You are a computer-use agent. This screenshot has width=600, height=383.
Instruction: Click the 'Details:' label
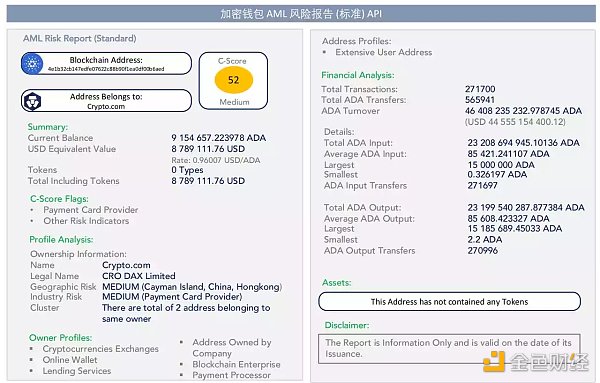click(x=339, y=132)
